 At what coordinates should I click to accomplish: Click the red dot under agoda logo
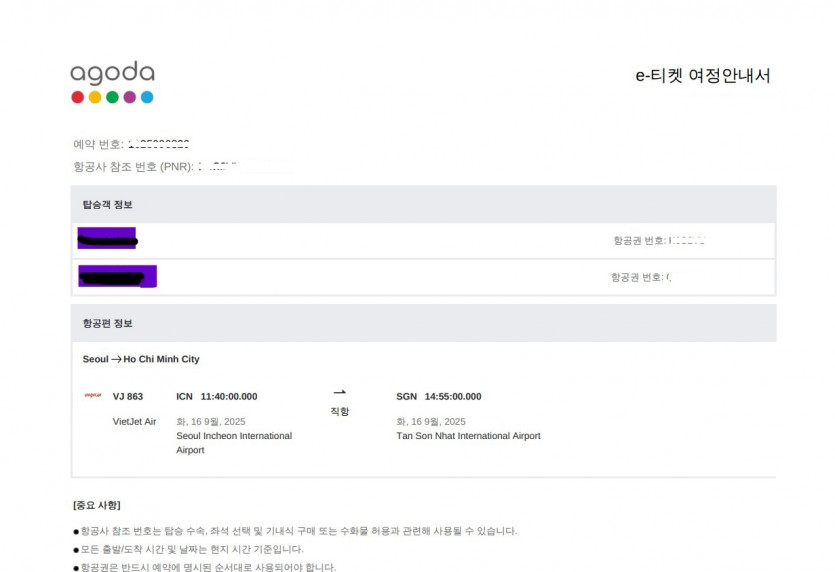click(x=78, y=97)
